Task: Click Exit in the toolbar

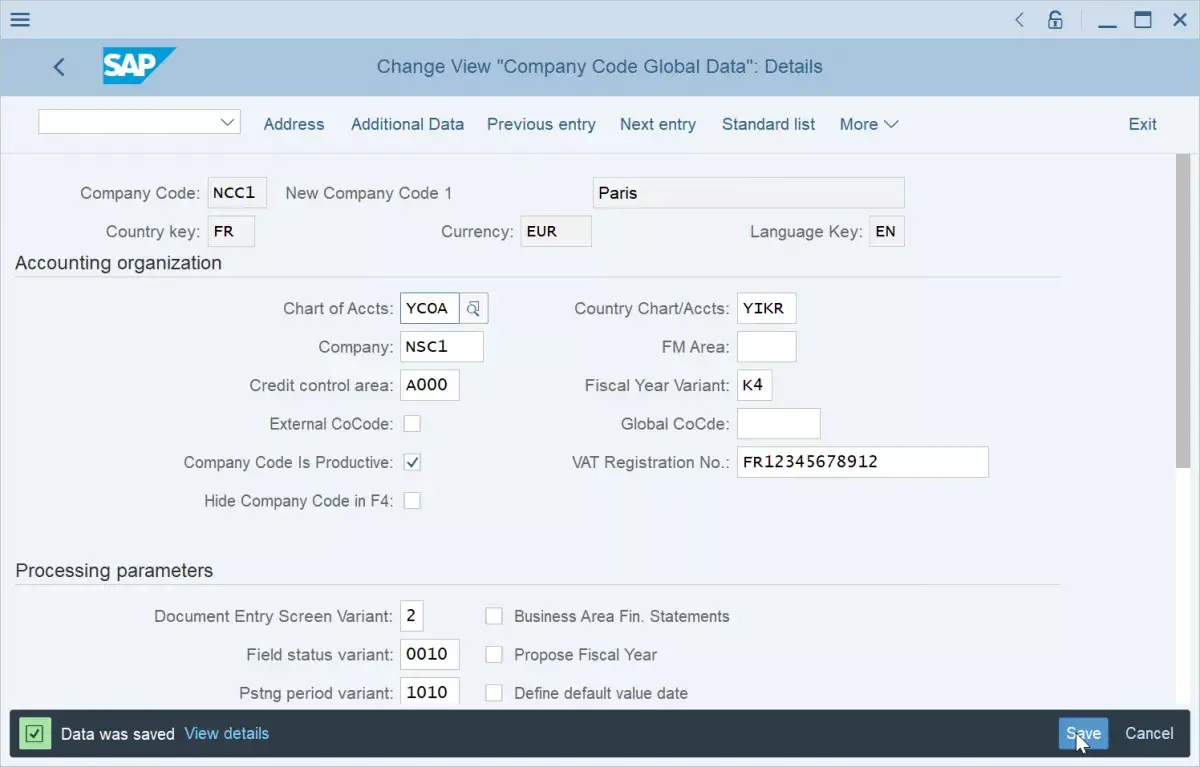Action: (x=1142, y=124)
